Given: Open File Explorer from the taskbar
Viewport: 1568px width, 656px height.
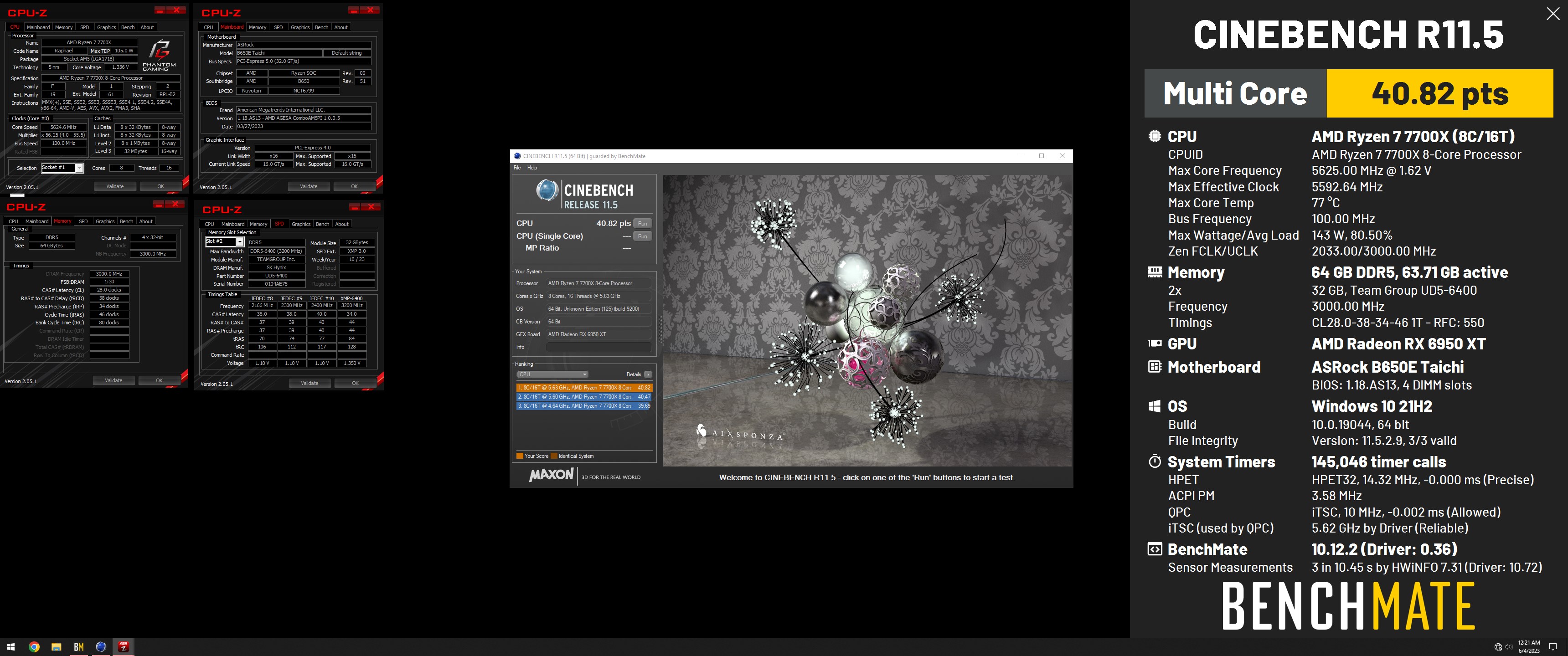Looking at the screenshot, I should coord(56,647).
